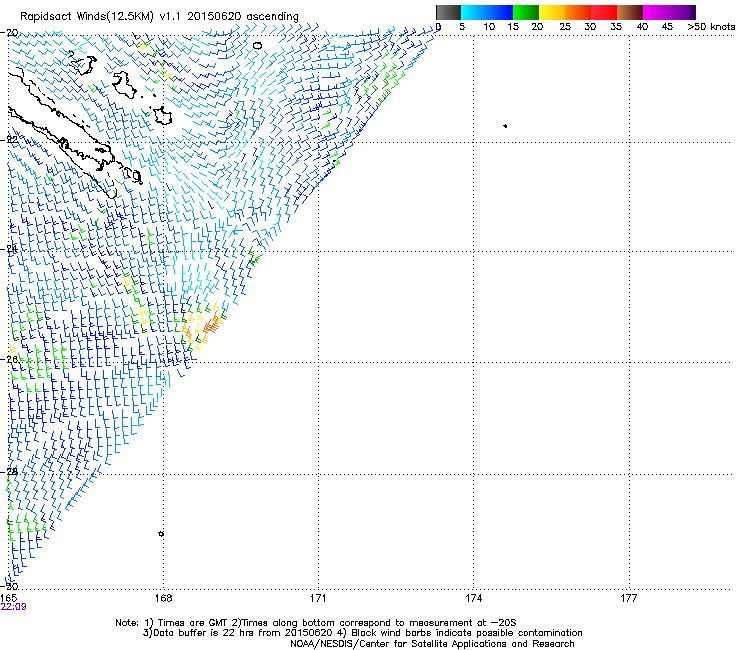The height and width of the screenshot is (650, 740).
Task: Click latitude label -22
Action: pyautogui.click(x=9, y=140)
